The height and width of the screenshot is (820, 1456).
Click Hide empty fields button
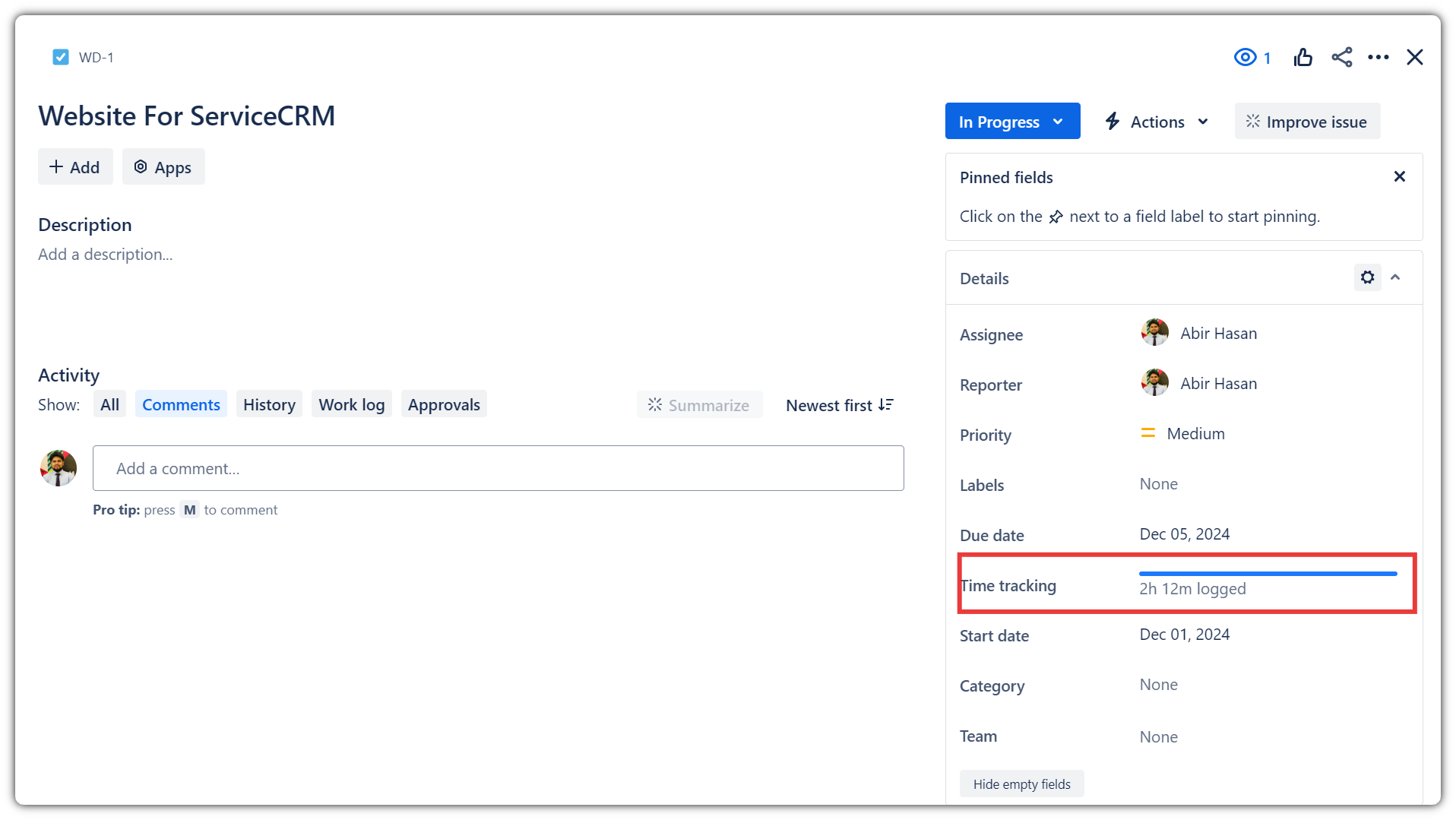(1021, 784)
